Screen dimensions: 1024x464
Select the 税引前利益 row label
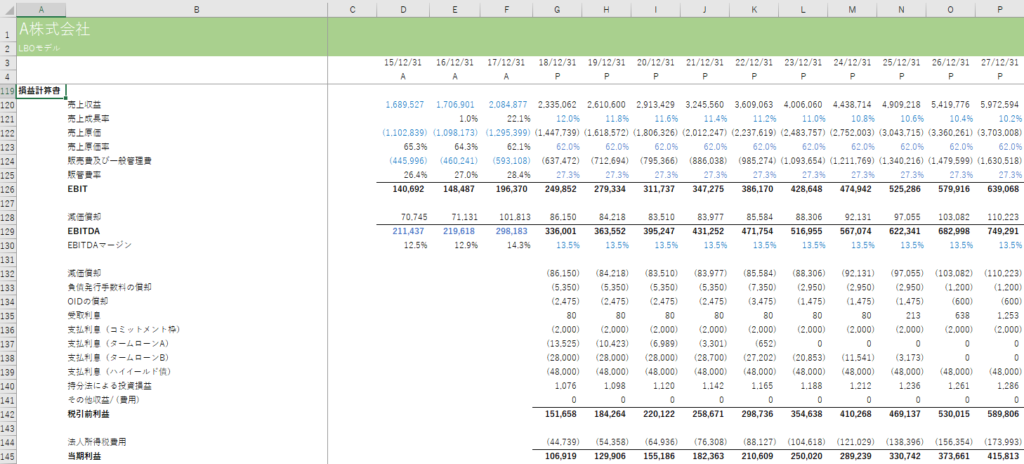point(88,412)
